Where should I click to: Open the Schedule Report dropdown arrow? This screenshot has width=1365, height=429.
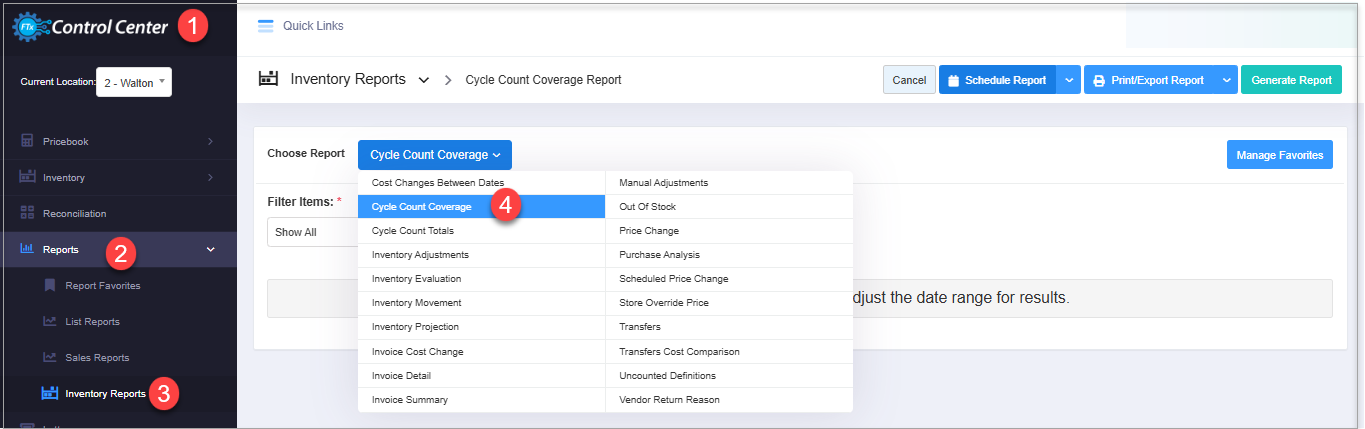(x=1069, y=80)
